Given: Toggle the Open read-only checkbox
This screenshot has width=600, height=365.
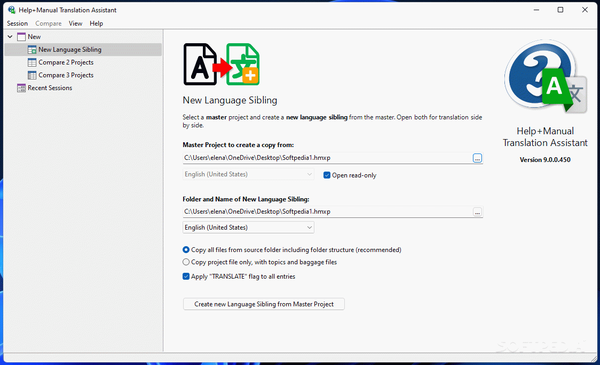Looking at the screenshot, I should click(327, 175).
